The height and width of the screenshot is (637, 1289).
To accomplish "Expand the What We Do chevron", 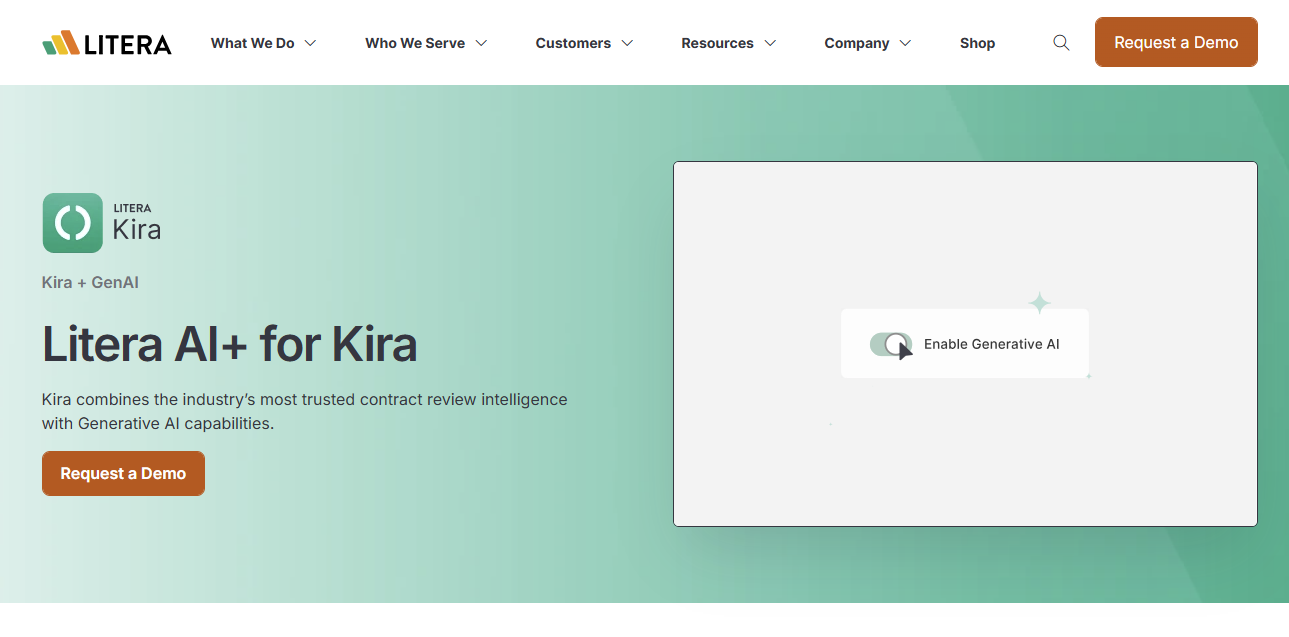I will pos(310,43).
